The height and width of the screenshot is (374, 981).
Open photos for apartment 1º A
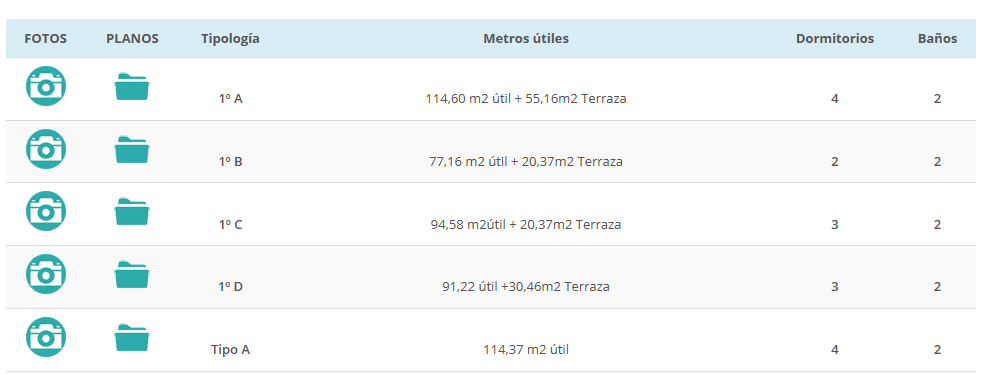[x=46, y=86]
